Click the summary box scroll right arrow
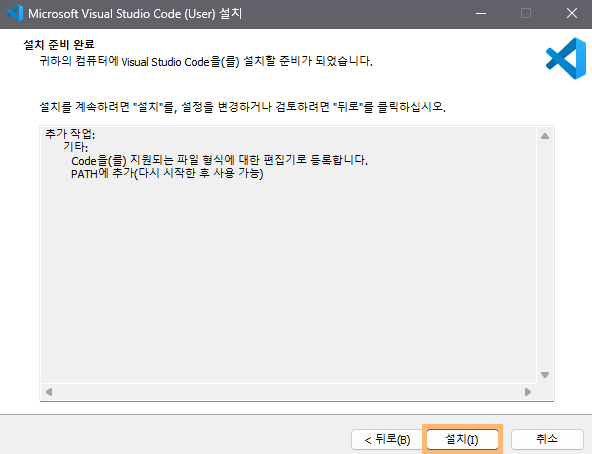 point(528,392)
